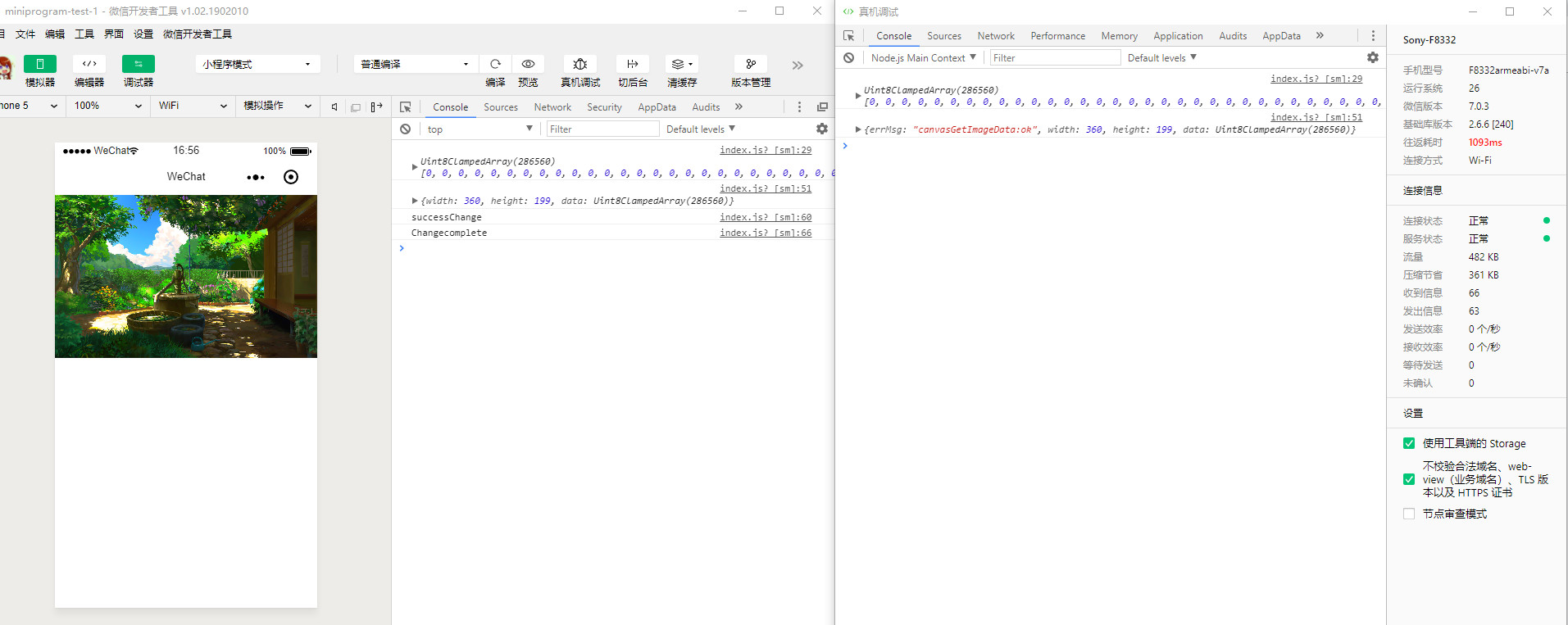Start remote device debugging (真机调试)
This screenshot has width=1568, height=625.
point(580,64)
